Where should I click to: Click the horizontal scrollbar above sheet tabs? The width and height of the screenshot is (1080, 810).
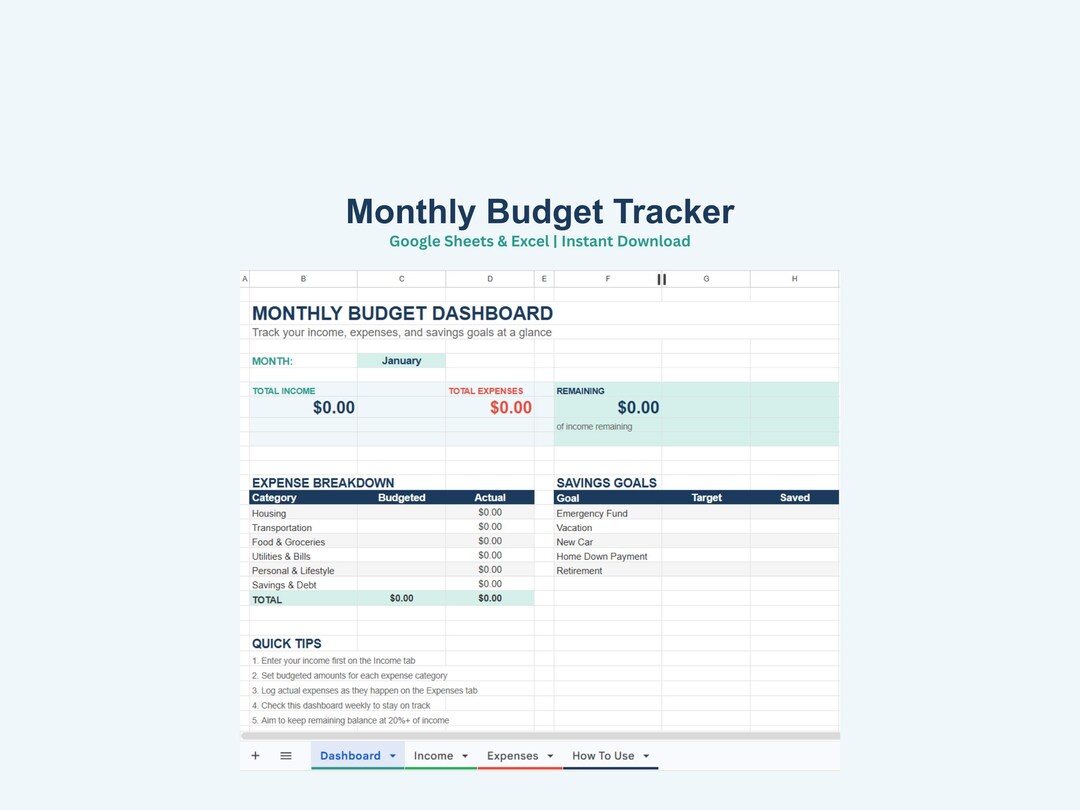coord(540,736)
